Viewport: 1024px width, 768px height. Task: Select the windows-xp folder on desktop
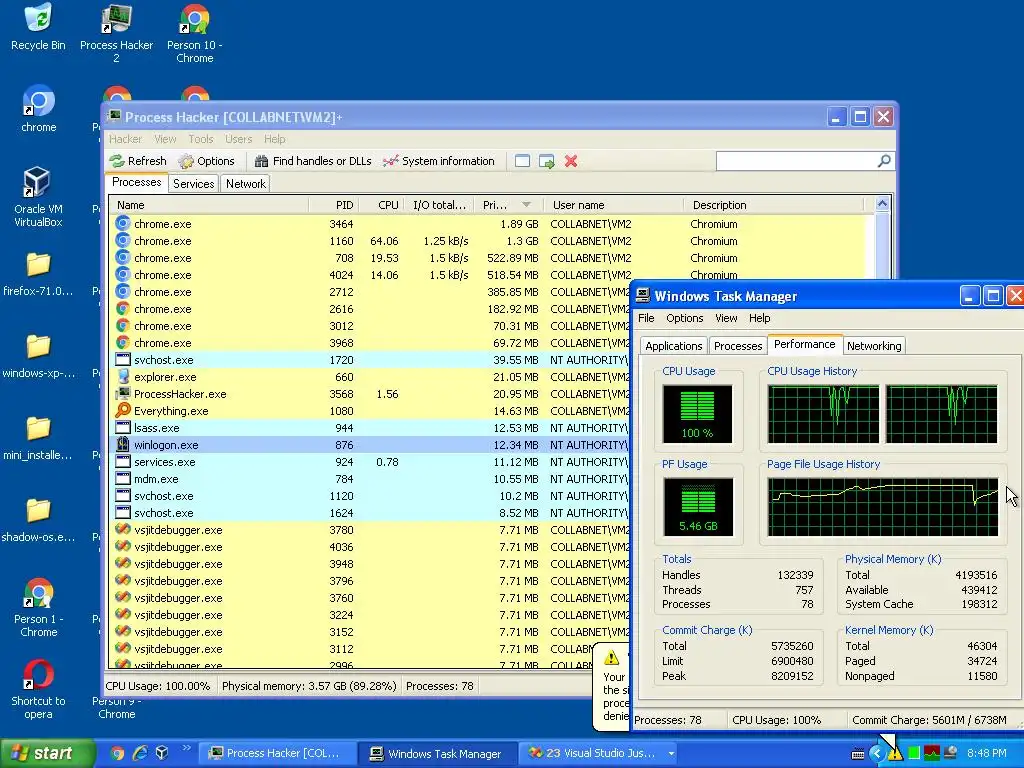[x=38, y=357]
